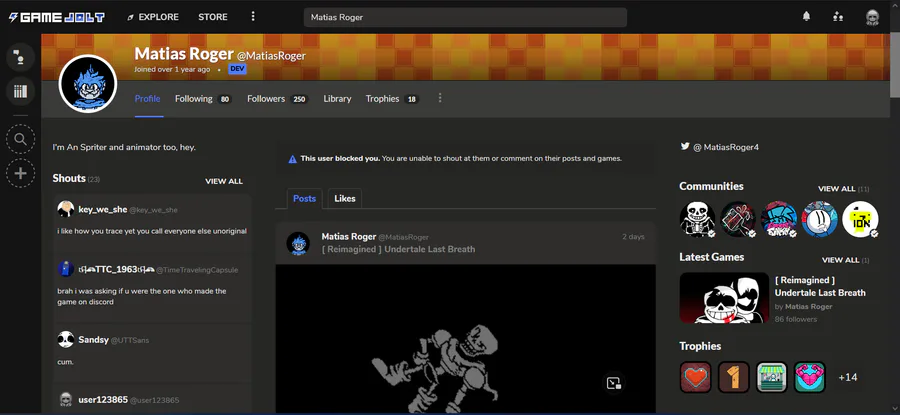Open the second community icon with gift box
The height and width of the screenshot is (415, 900).
(x=738, y=219)
